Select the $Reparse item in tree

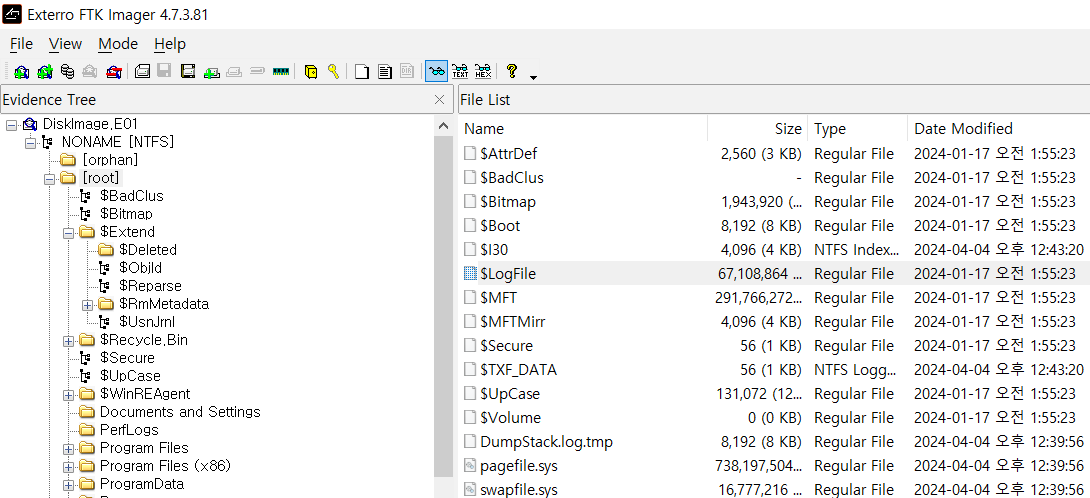click(150, 286)
